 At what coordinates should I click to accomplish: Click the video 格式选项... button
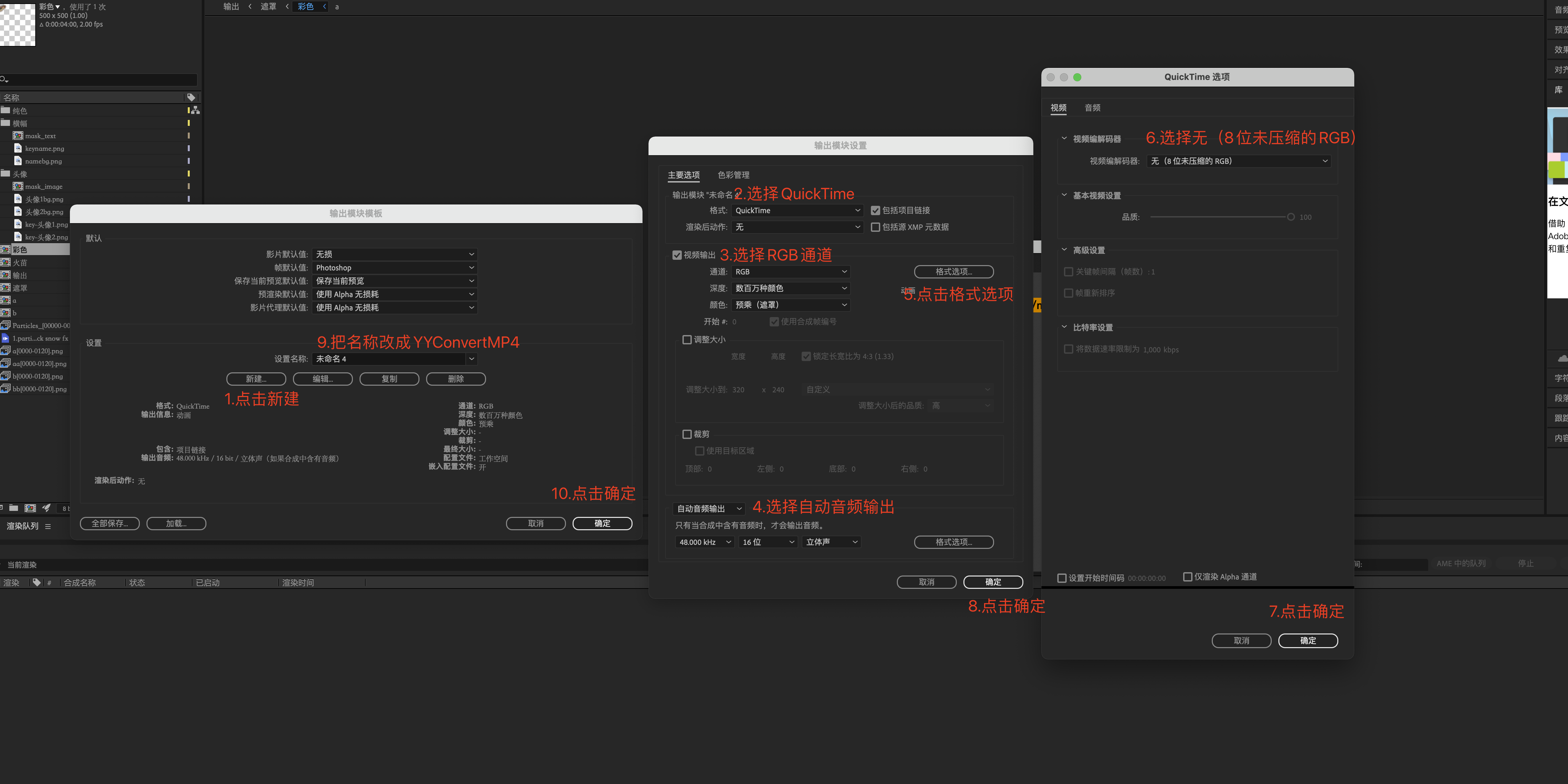(x=953, y=272)
